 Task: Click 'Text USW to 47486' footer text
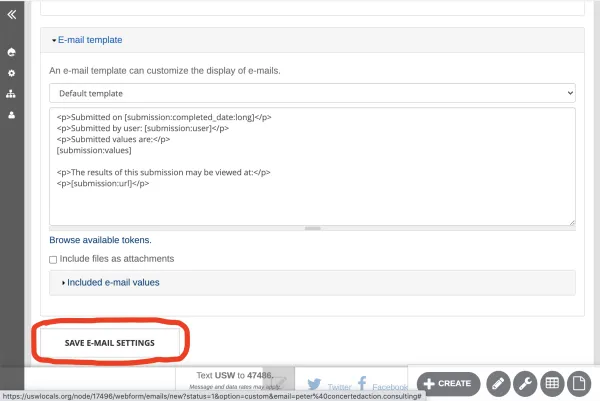click(235, 375)
